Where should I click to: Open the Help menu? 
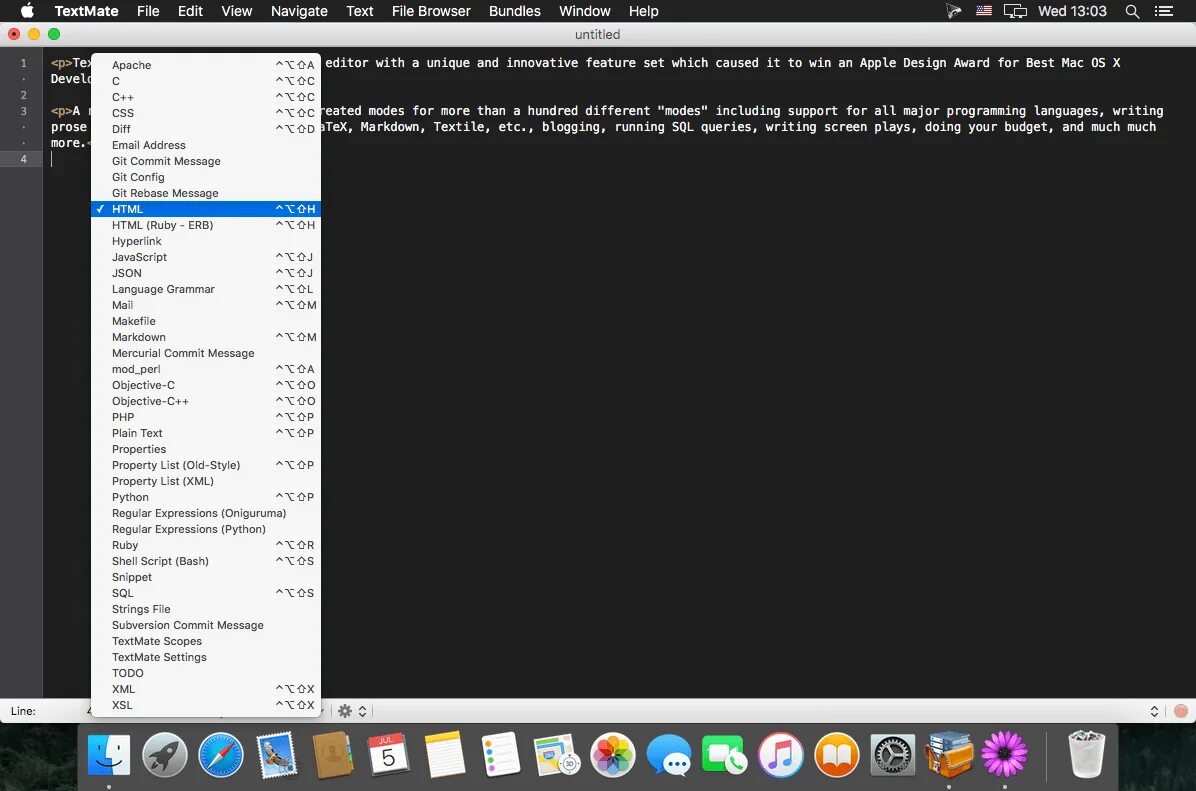[x=644, y=11]
